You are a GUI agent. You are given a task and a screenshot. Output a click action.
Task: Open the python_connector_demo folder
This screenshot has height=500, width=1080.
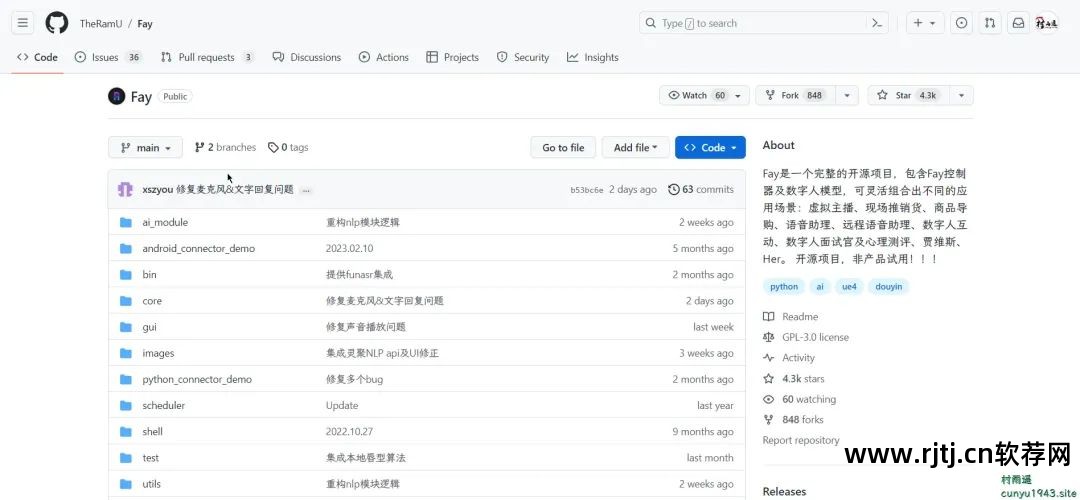point(197,379)
